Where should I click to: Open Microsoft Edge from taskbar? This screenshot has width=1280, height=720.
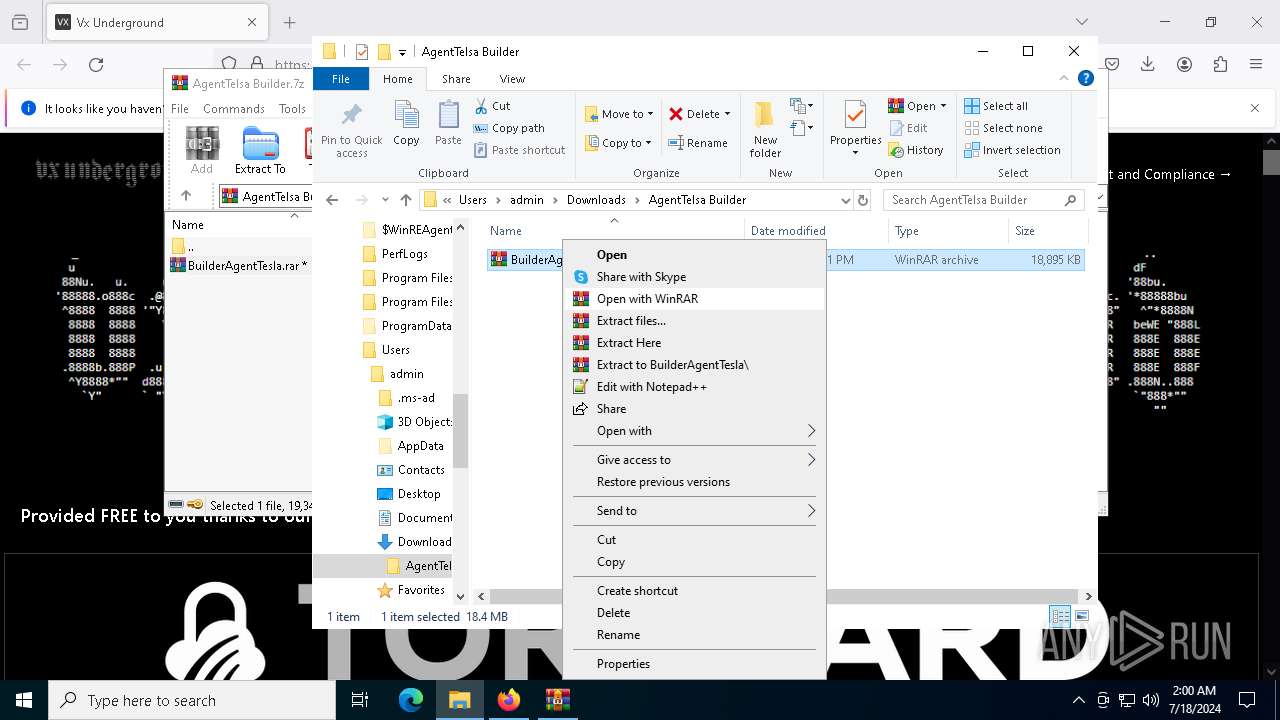point(411,700)
